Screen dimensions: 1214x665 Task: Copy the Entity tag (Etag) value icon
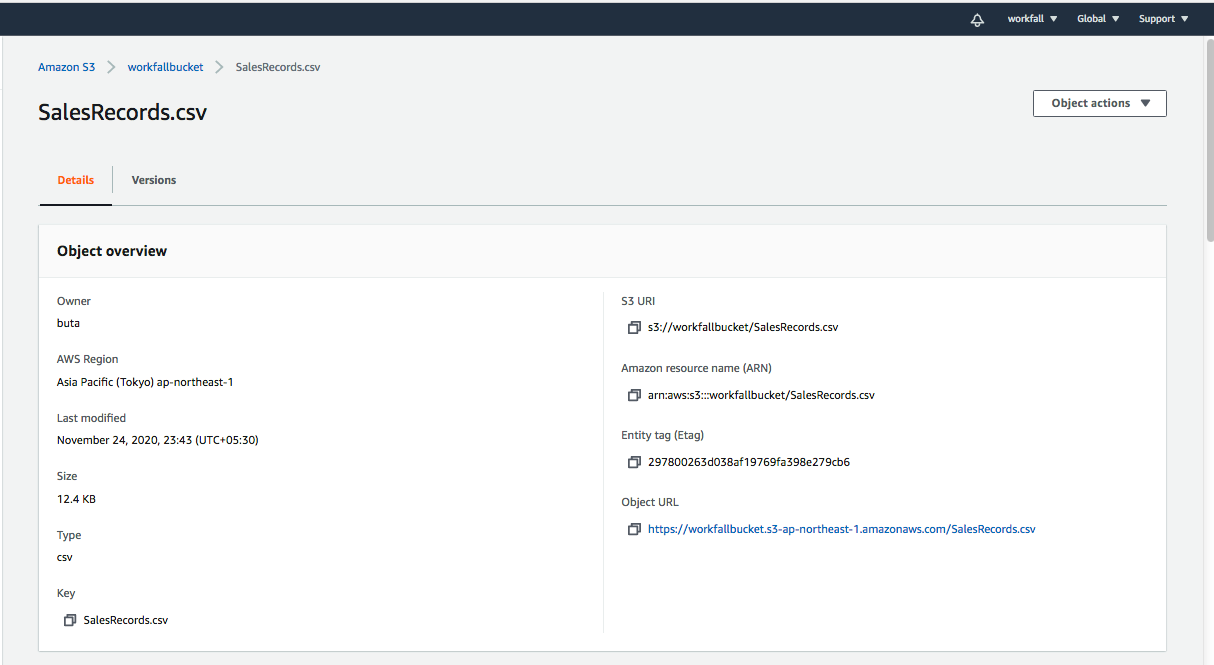point(634,462)
